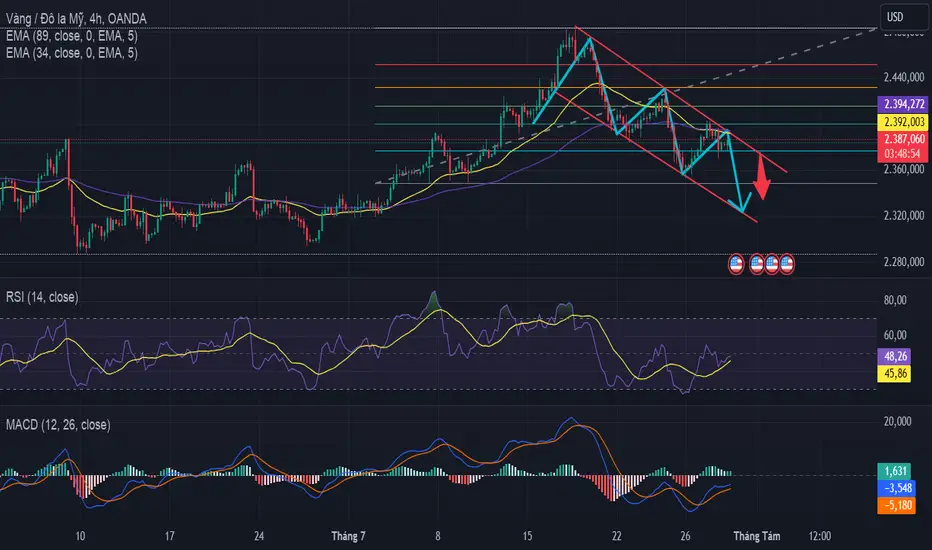932x550 pixels.
Task: Click the date 17 on time axis
Action: [x=169, y=536]
